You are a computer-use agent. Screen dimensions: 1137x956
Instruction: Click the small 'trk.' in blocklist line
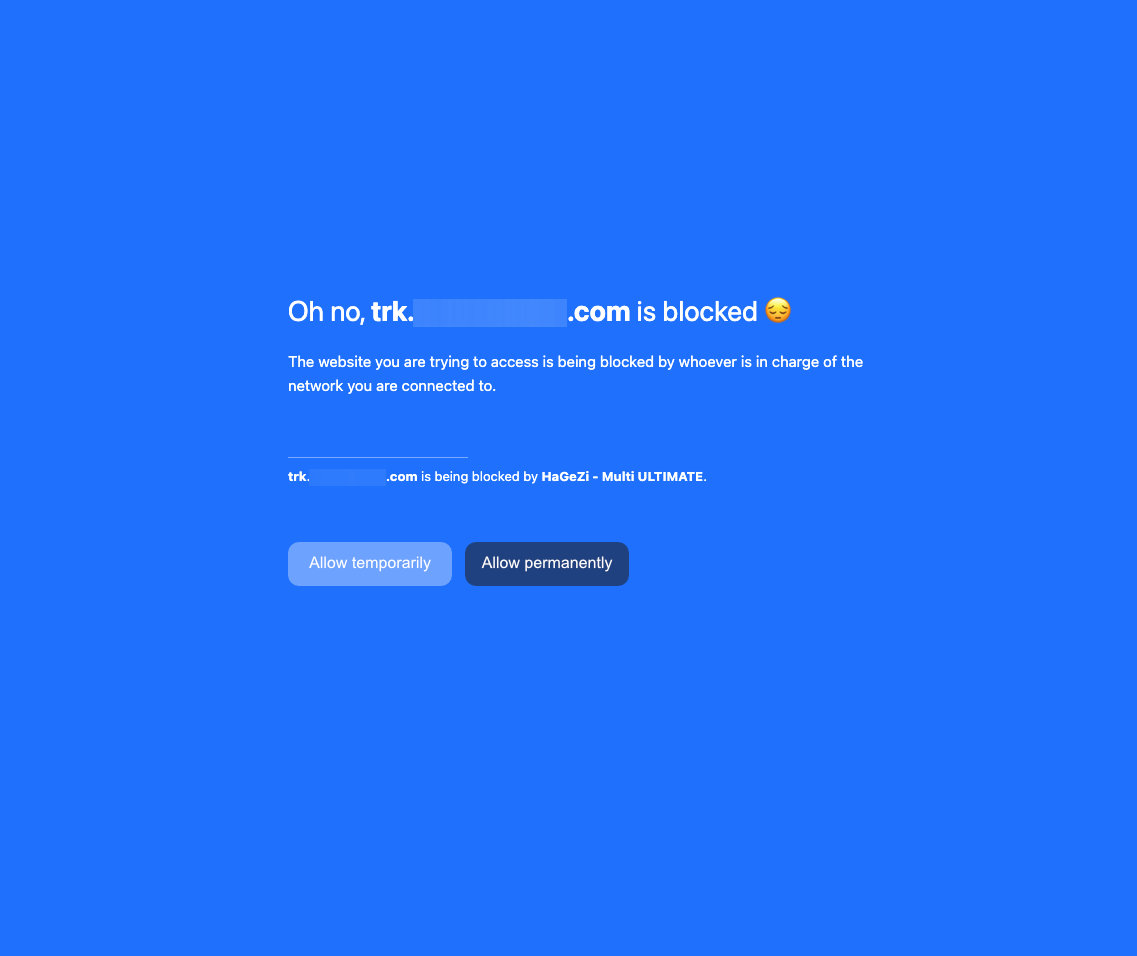coord(299,477)
